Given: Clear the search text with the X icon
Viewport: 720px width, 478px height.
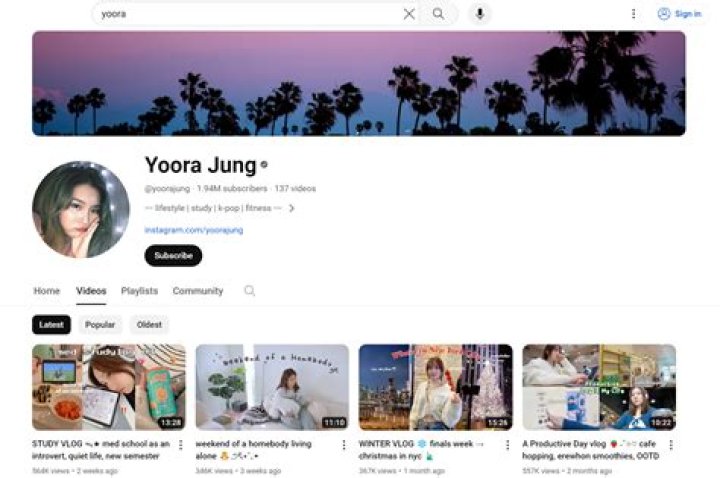Looking at the screenshot, I should [x=409, y=14].
